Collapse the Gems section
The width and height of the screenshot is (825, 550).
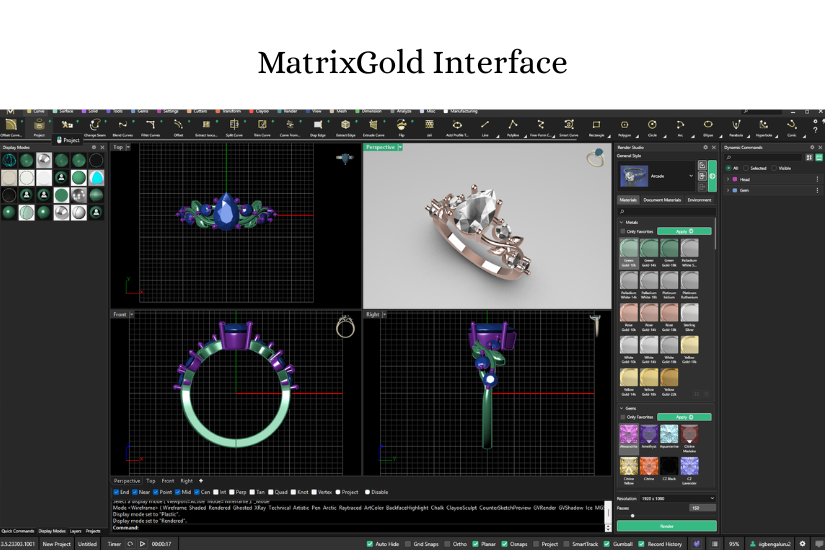pos(621,408)
